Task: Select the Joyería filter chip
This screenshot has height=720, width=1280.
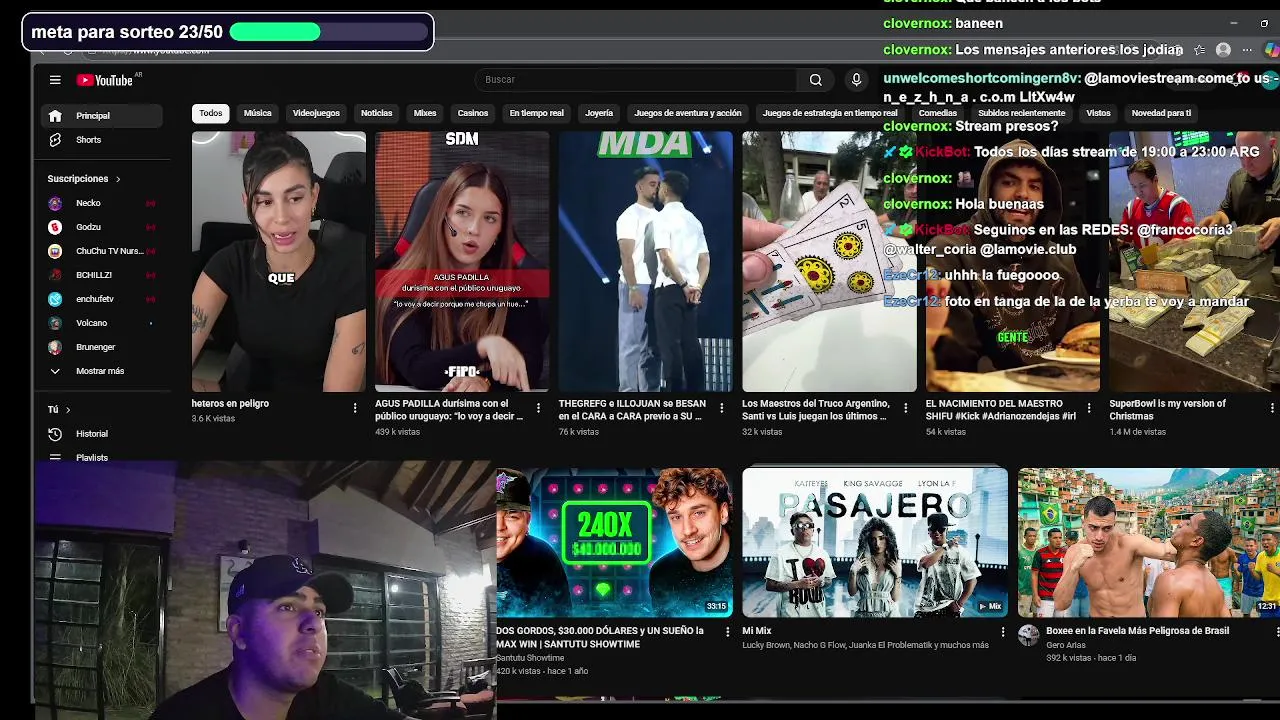Action: tap(599, 113)
